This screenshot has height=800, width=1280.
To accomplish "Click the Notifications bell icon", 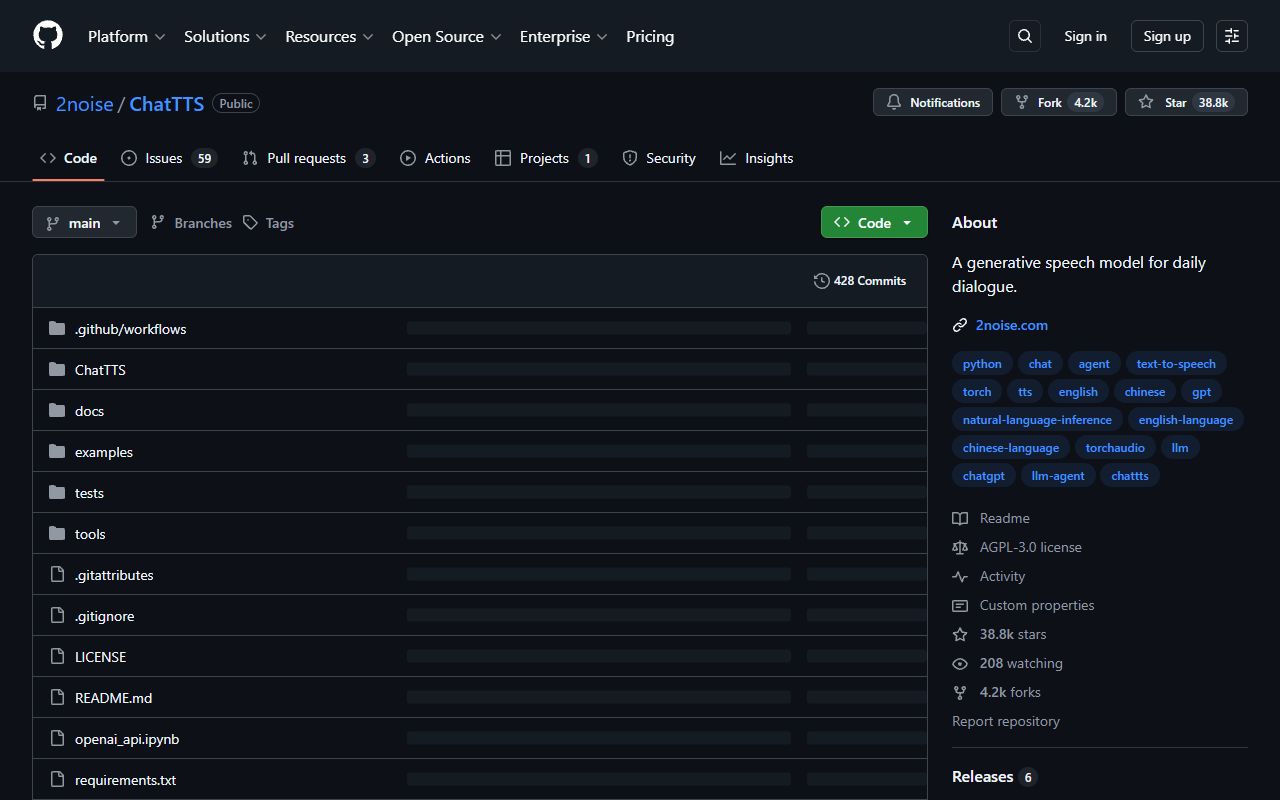I will [893, 101].
